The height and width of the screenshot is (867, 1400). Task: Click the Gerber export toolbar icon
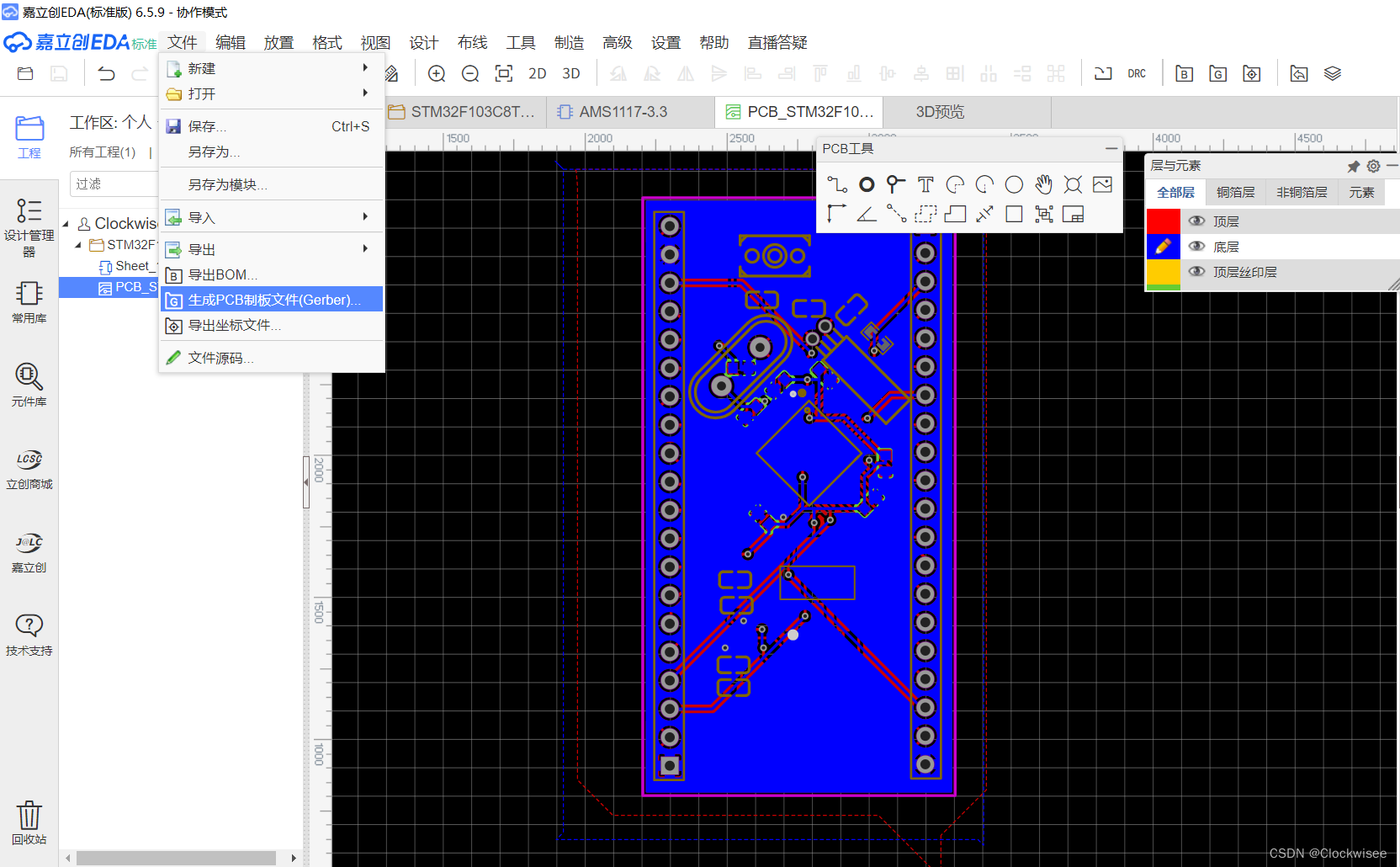(x=1217, y=73)
